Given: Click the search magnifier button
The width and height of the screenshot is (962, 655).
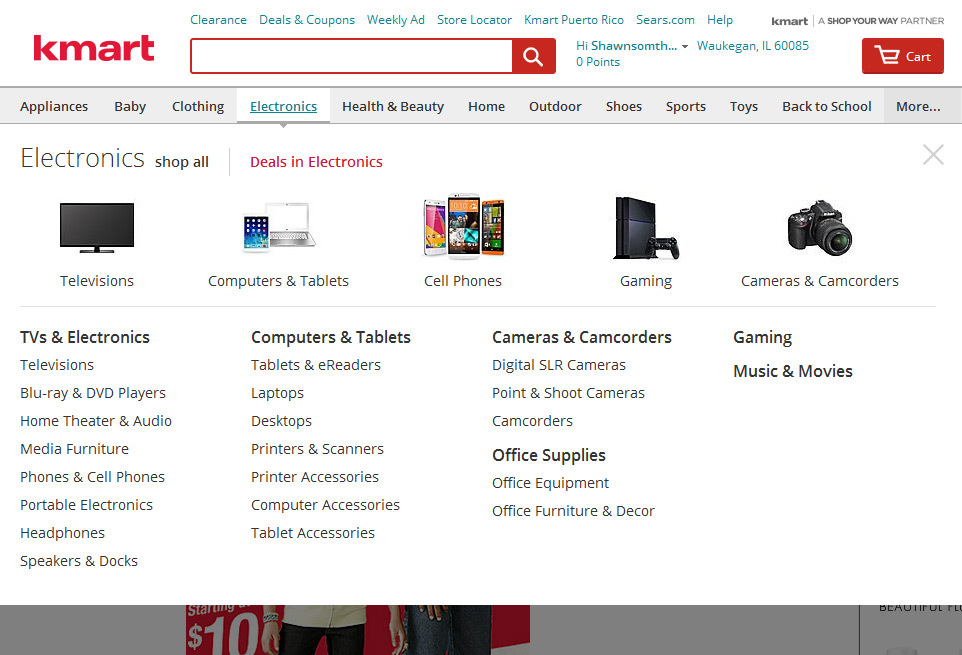Looking at the screenshot, I should pyautogui.click(x=534, y=56).
